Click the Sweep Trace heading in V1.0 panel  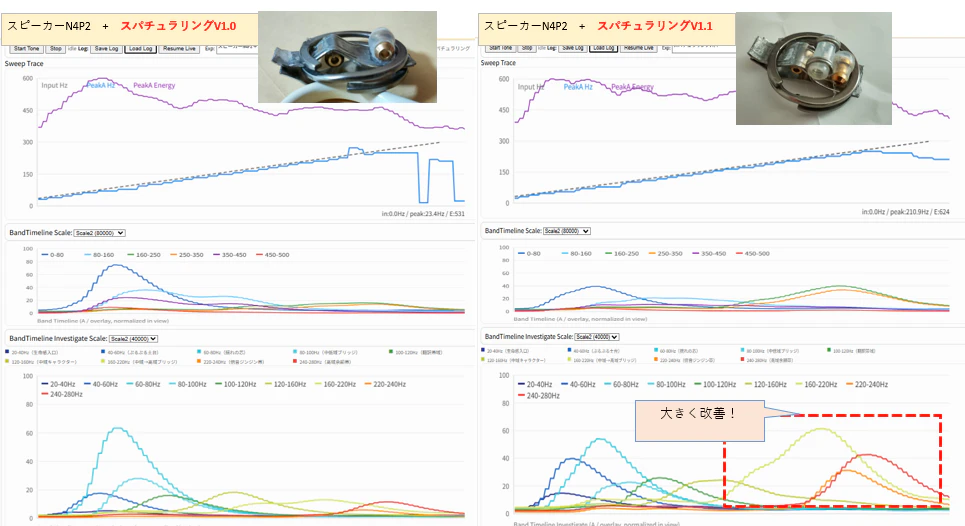25,63
